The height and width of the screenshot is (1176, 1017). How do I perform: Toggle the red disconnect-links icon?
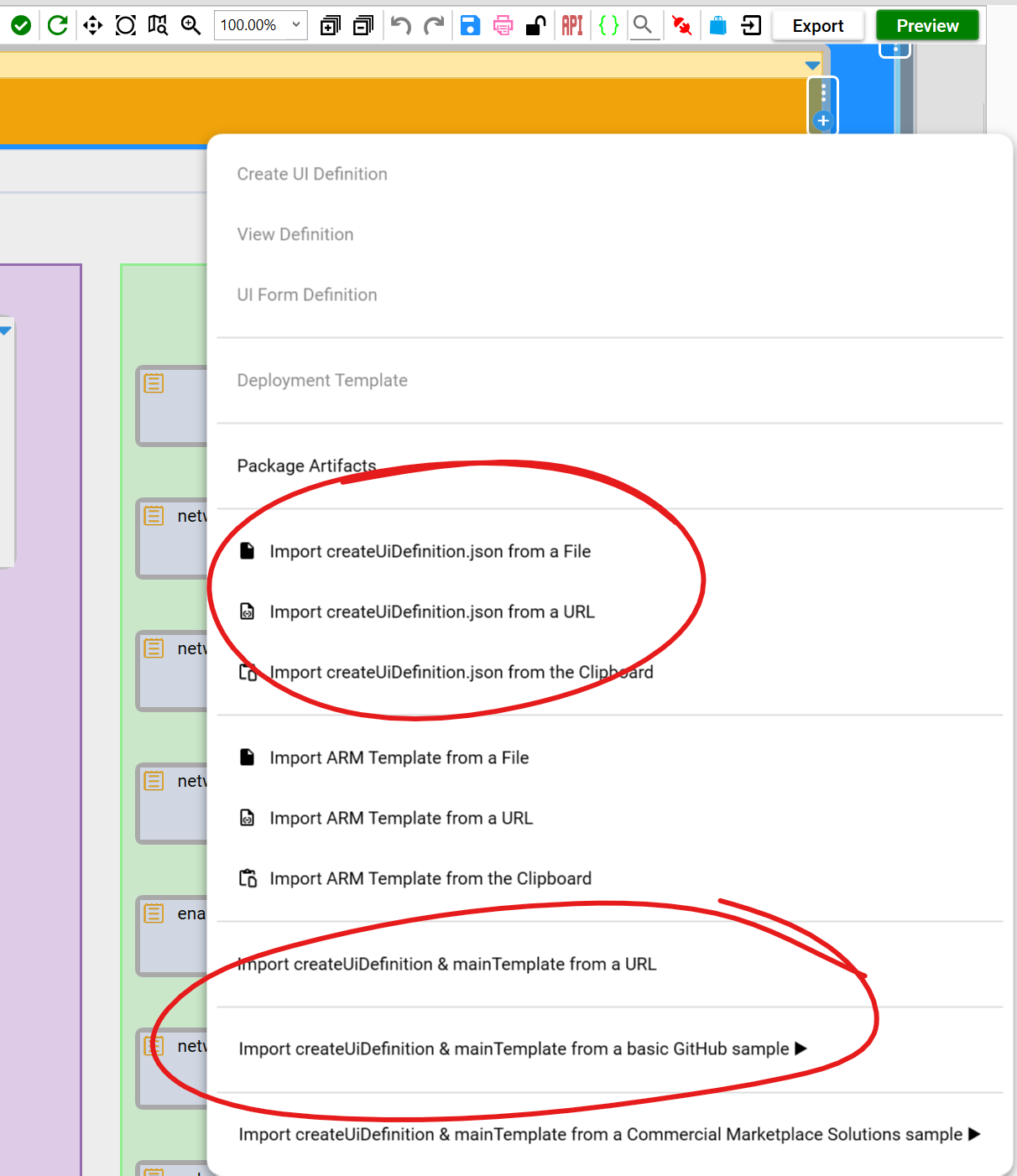pyautogui.click(x=681, y=24)
